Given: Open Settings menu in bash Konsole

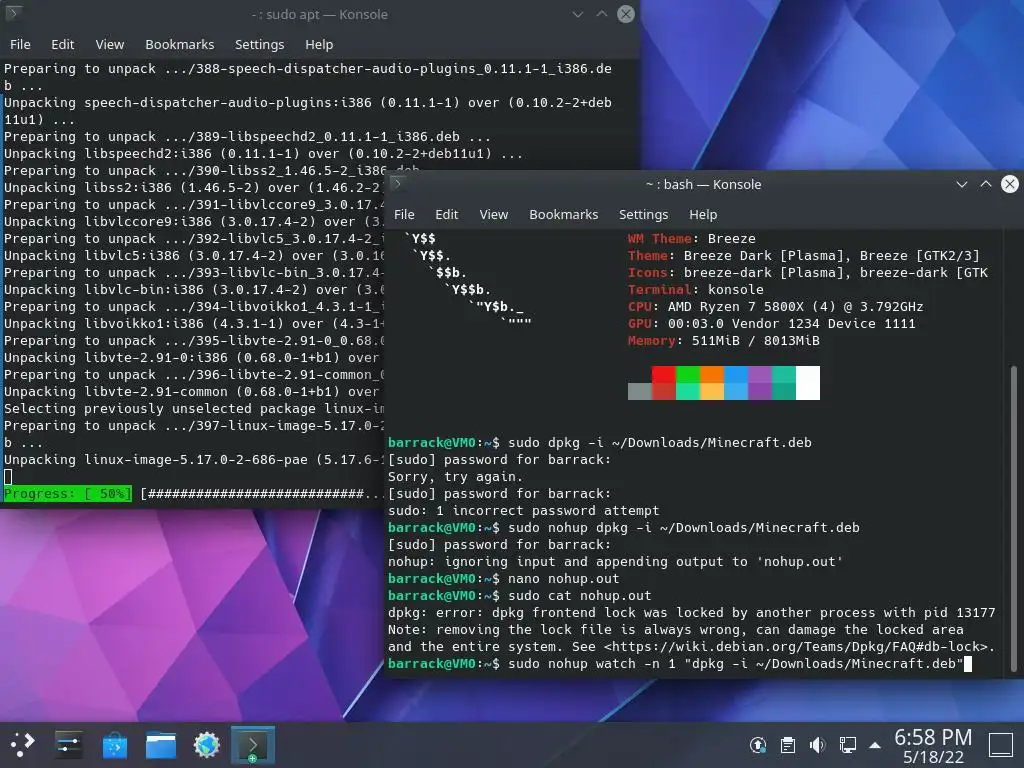Looking at the screenshot, I should tap(643, 214).
